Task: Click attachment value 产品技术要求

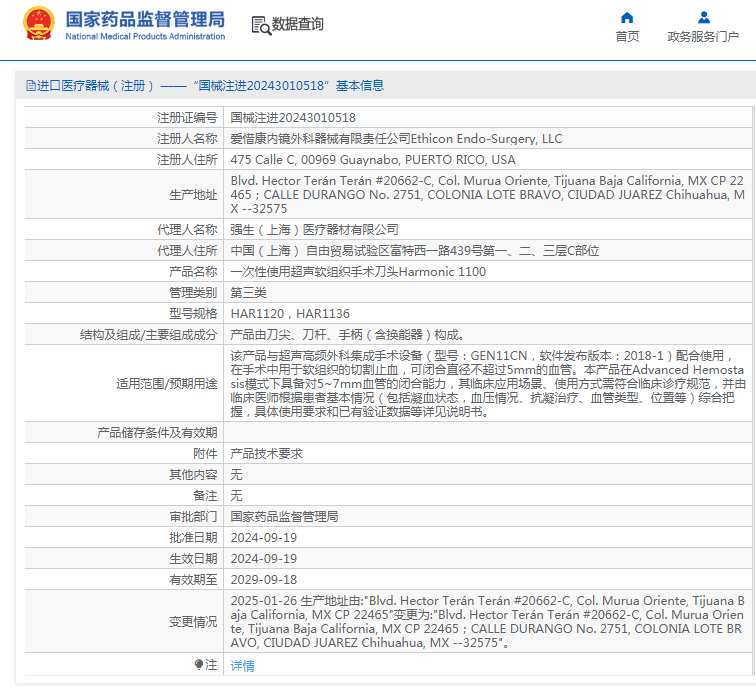Action: pos(266,454)
